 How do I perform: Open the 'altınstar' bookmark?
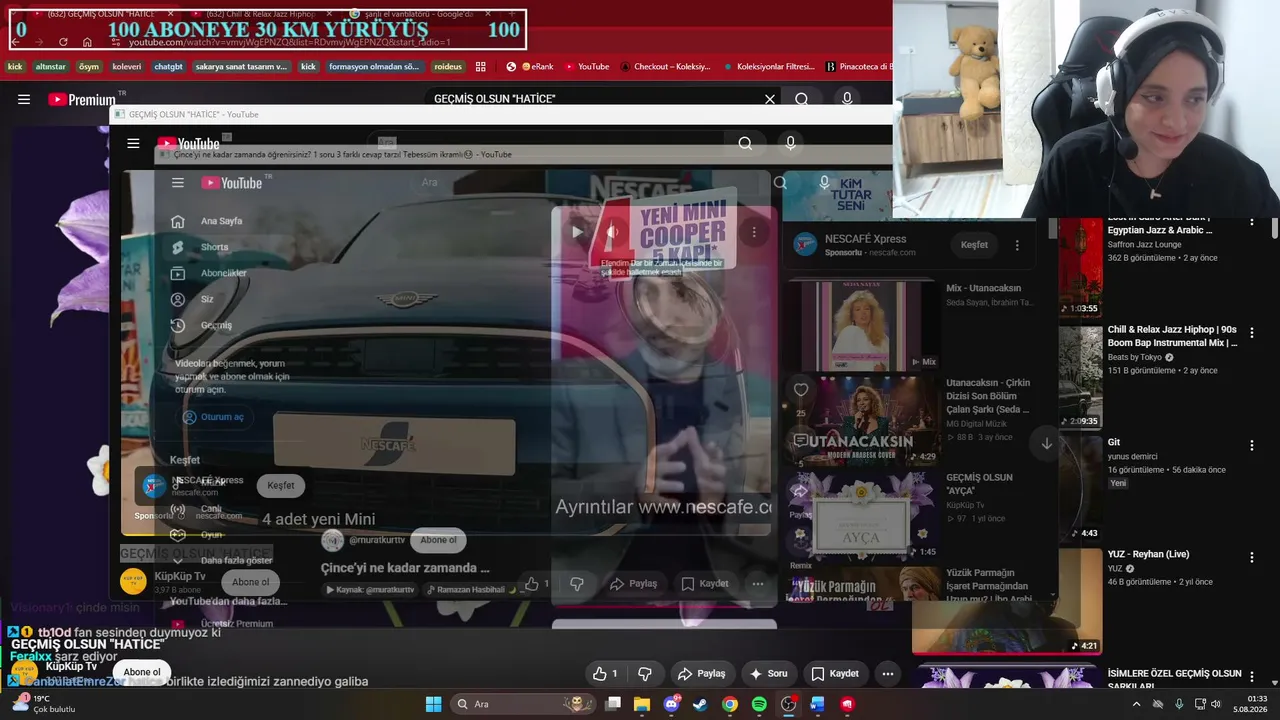tap(50, 67)
